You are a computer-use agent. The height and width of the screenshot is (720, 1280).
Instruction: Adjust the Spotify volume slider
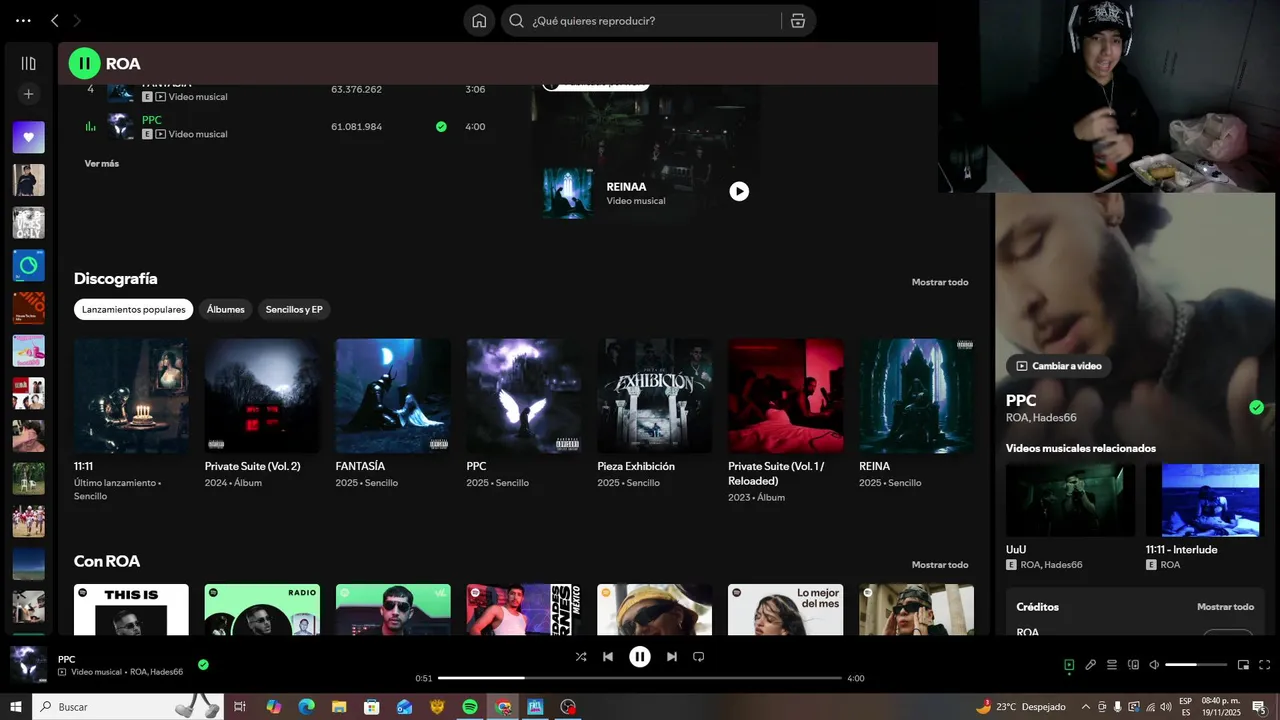1196,665
